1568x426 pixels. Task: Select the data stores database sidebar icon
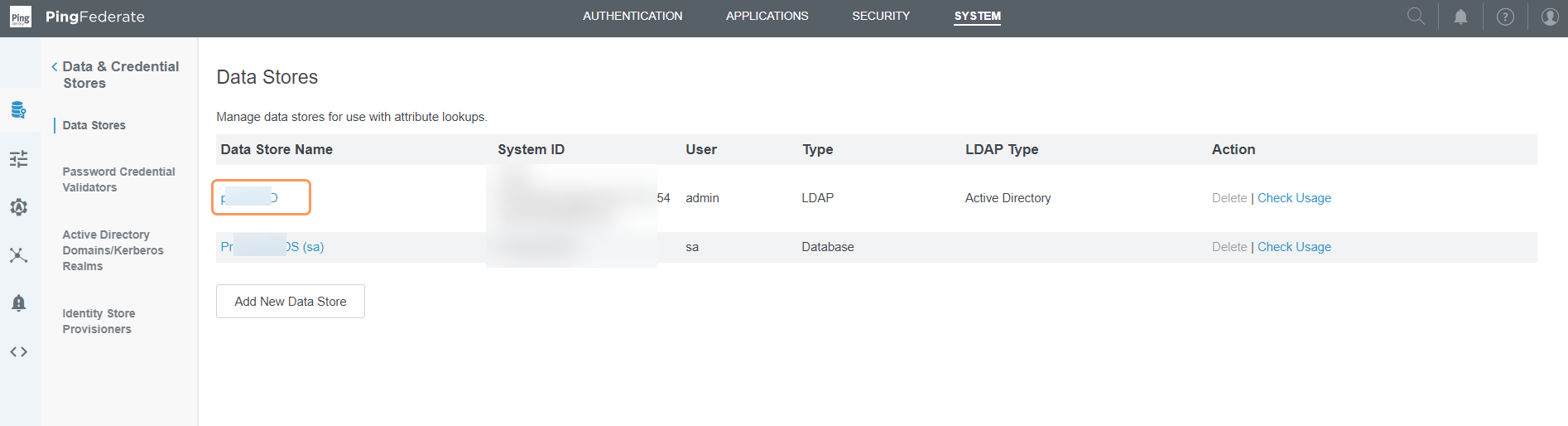18,109
